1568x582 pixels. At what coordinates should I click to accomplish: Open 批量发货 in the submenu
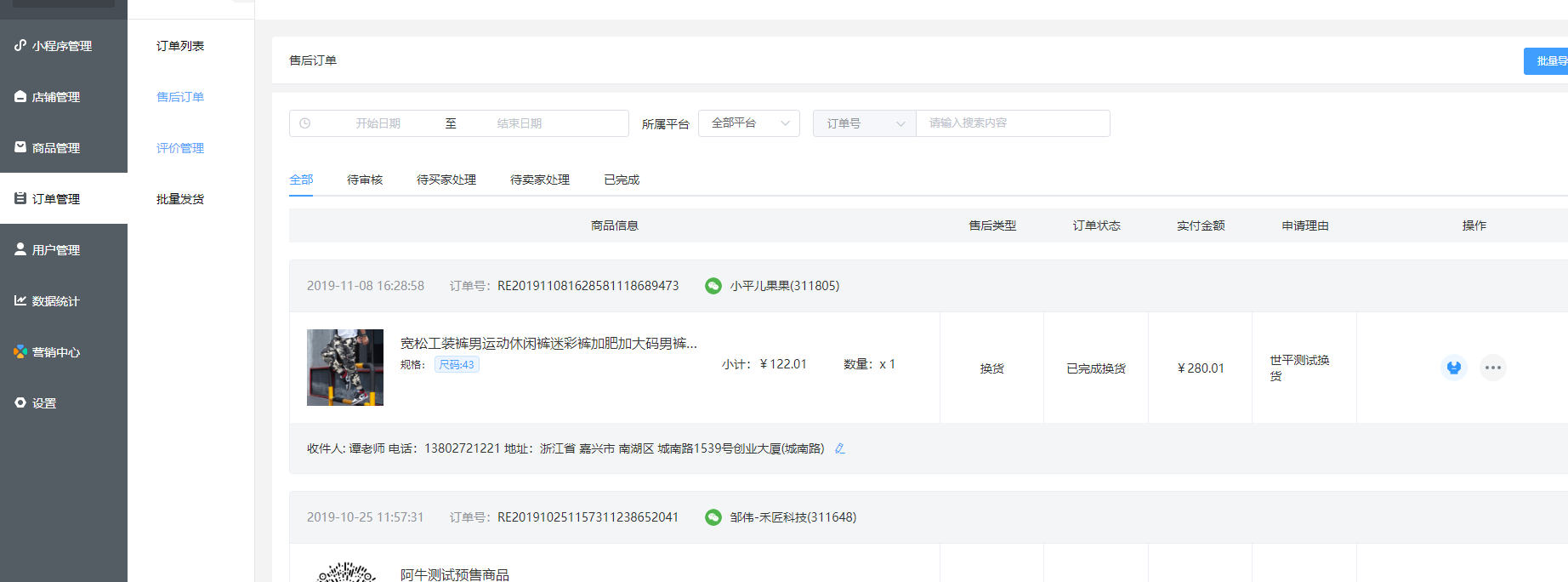click(x=180, y=199)
